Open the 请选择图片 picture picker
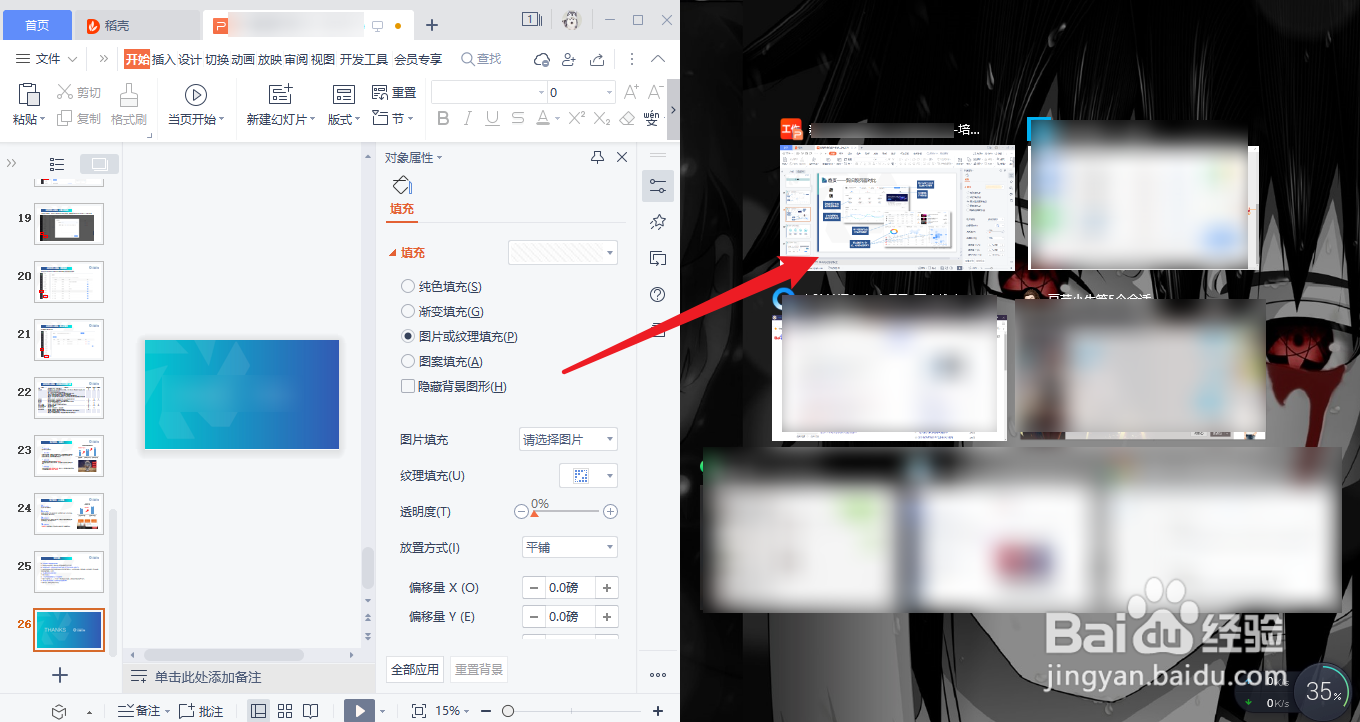 pyautogui.click(x=568, y=438)
